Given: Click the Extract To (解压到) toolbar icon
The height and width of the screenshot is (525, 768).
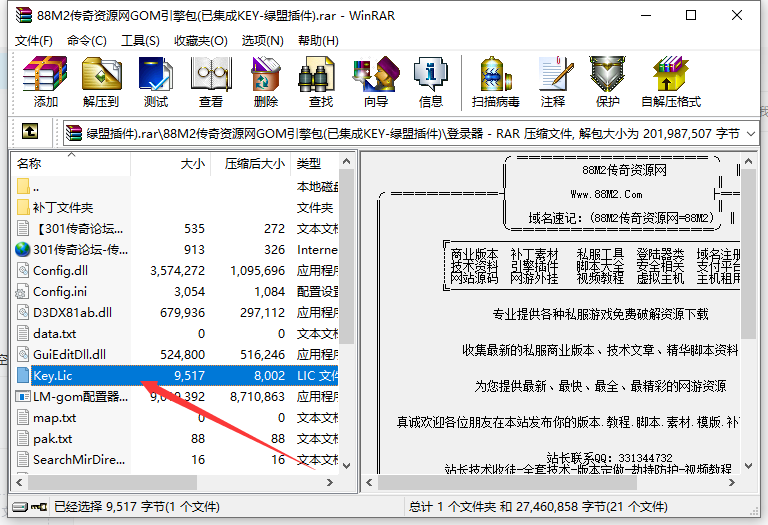Looking at the screenshot, I should click(x=101, y=75).
